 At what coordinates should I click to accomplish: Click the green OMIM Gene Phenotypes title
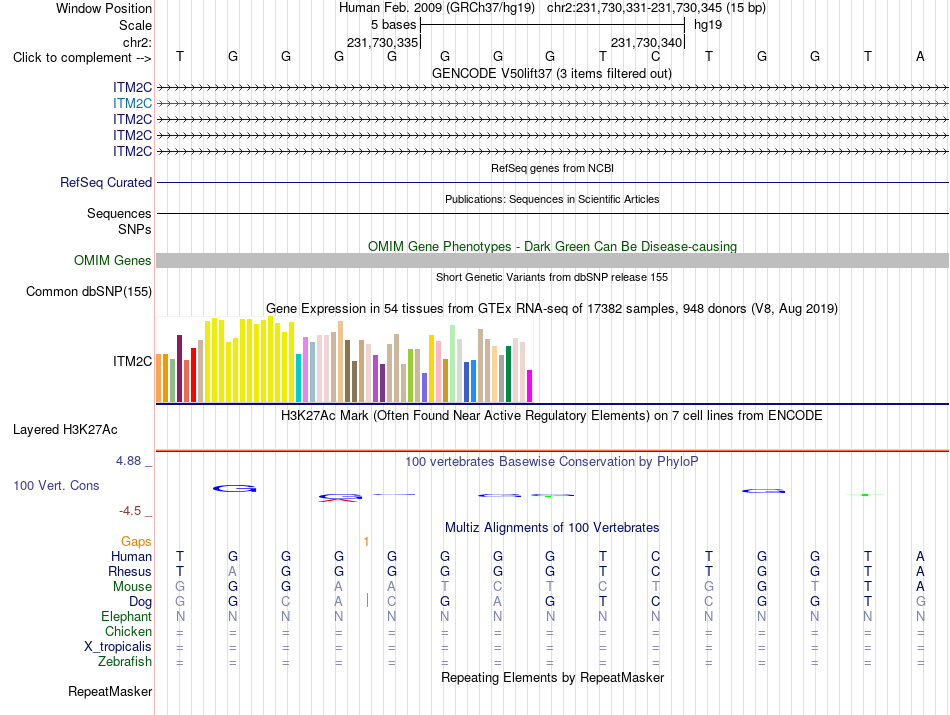553,246
